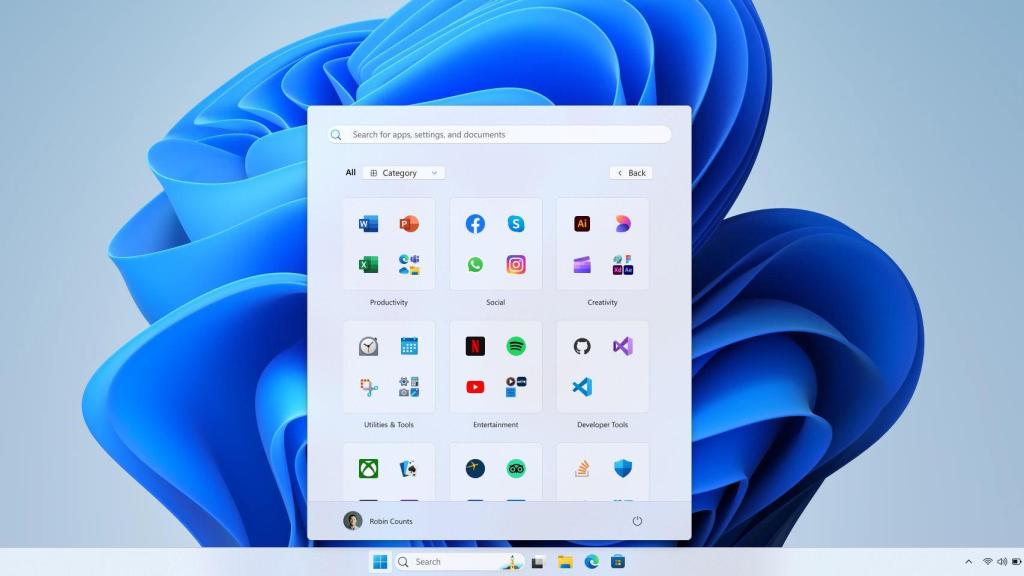This screenshot has width=1024, height=576.
Task: Open the Netflix icon
Action: coord(475,347)
